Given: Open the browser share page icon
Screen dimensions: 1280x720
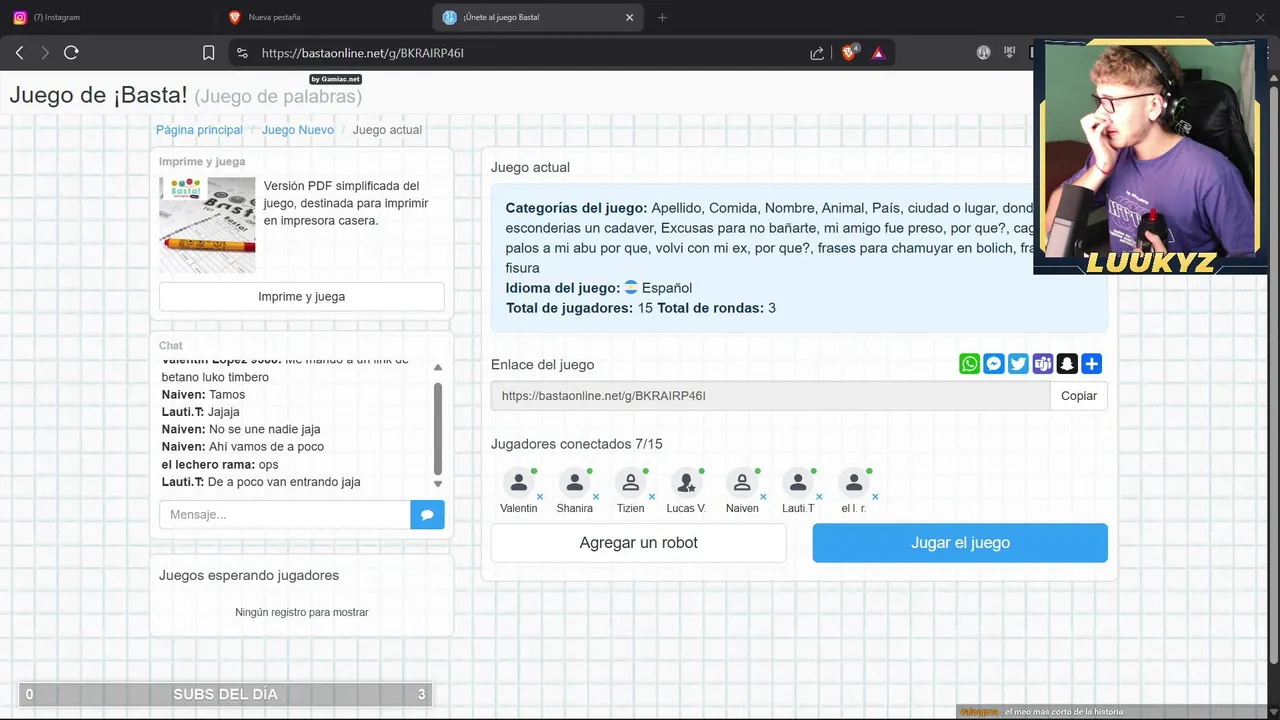Looking at the screenshot, I should point(817,53).
